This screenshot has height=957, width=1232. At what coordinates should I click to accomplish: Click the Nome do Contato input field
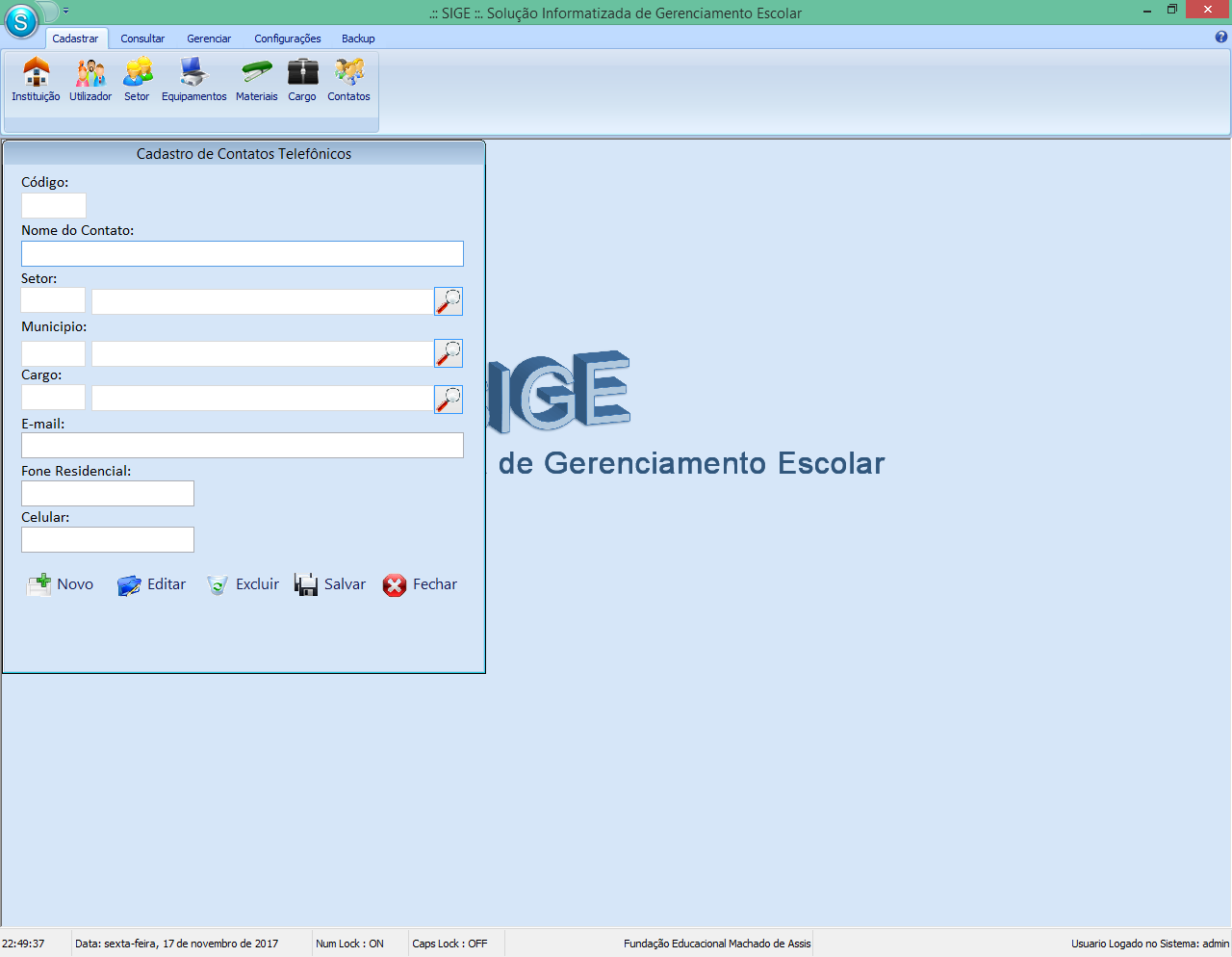(242, 253)
